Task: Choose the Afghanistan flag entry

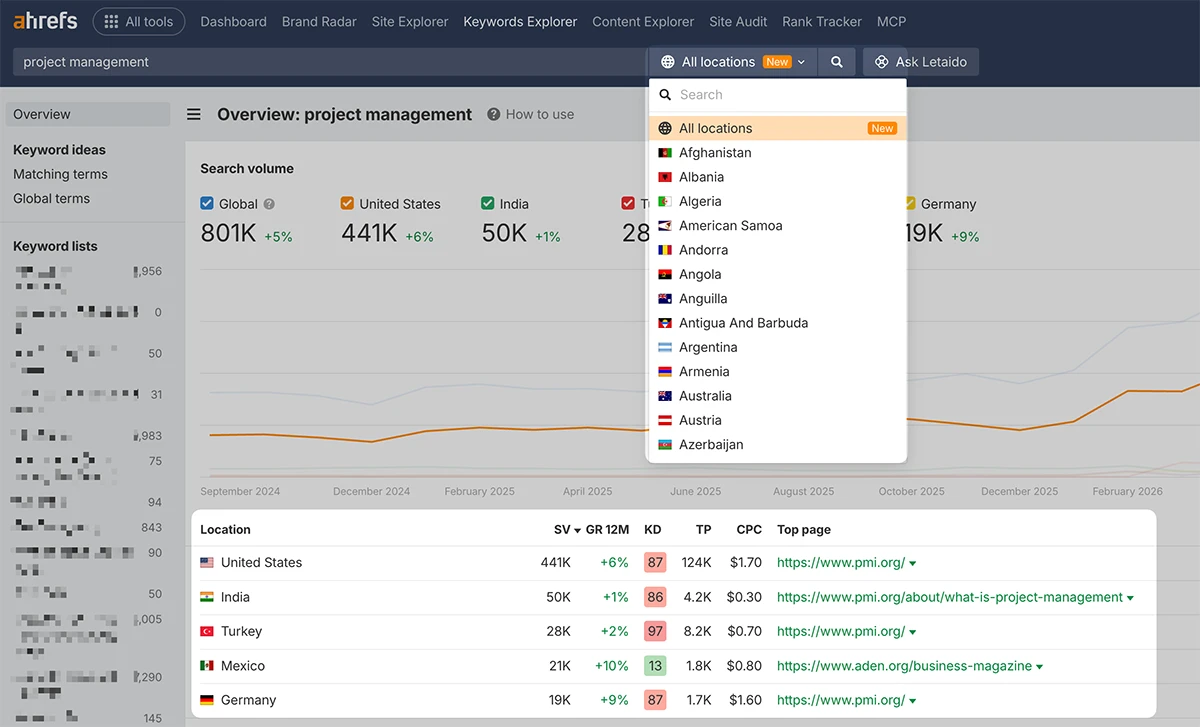Action: 777,153
